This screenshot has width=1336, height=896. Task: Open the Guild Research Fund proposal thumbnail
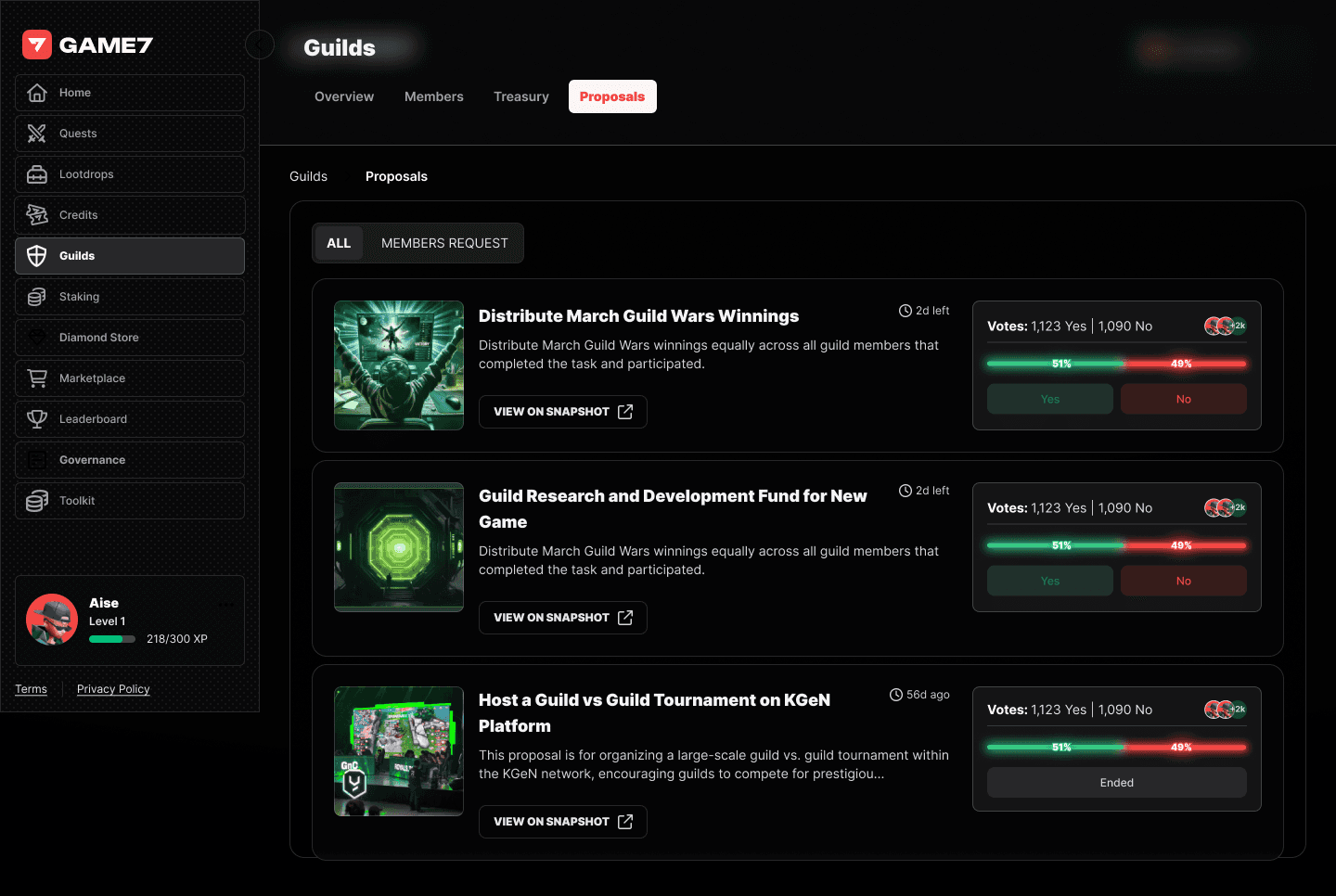399,547
